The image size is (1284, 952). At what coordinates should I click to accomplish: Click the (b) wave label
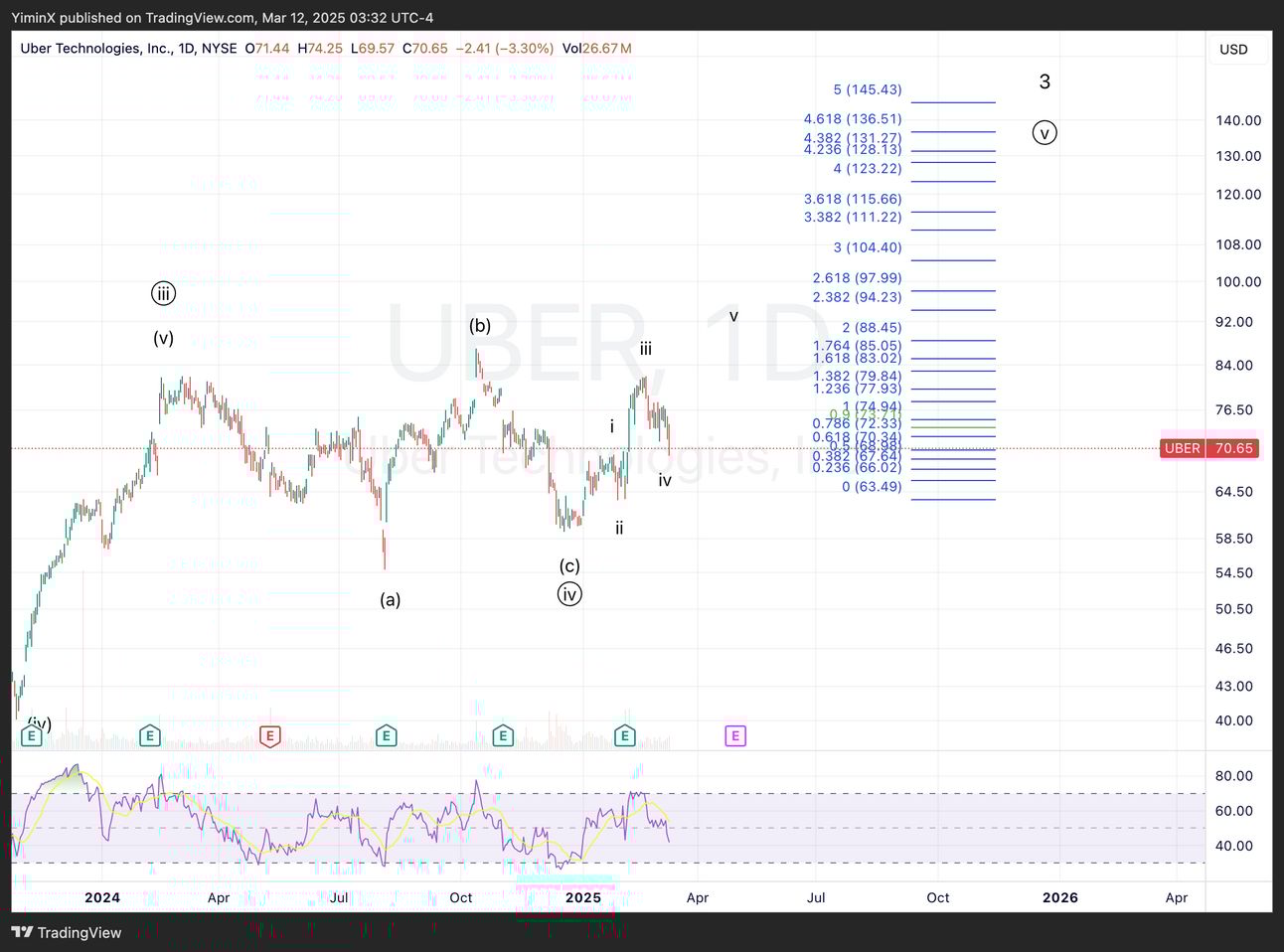coord(480,325)
